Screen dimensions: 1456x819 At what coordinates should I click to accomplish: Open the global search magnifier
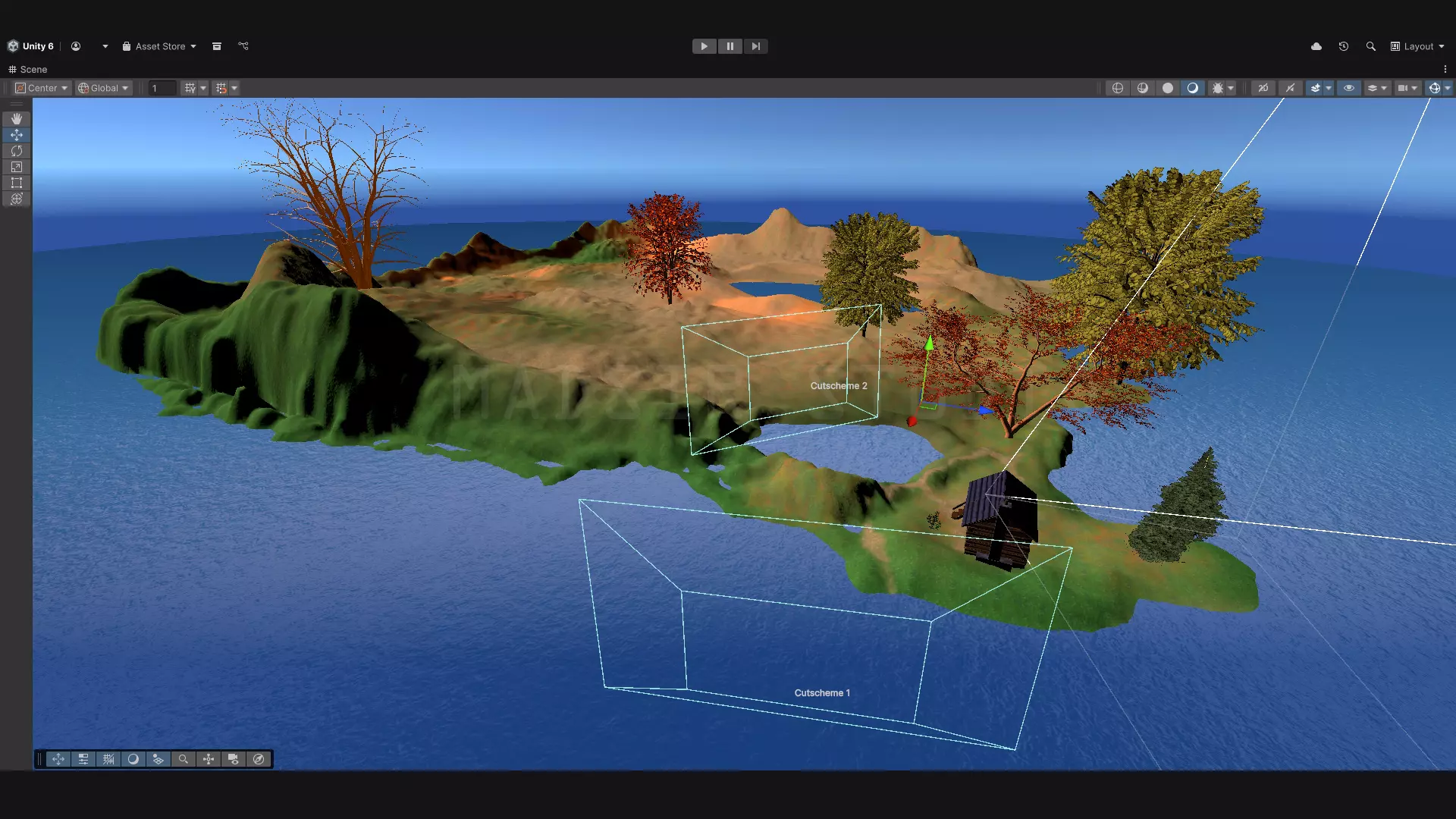[1371, 46]
